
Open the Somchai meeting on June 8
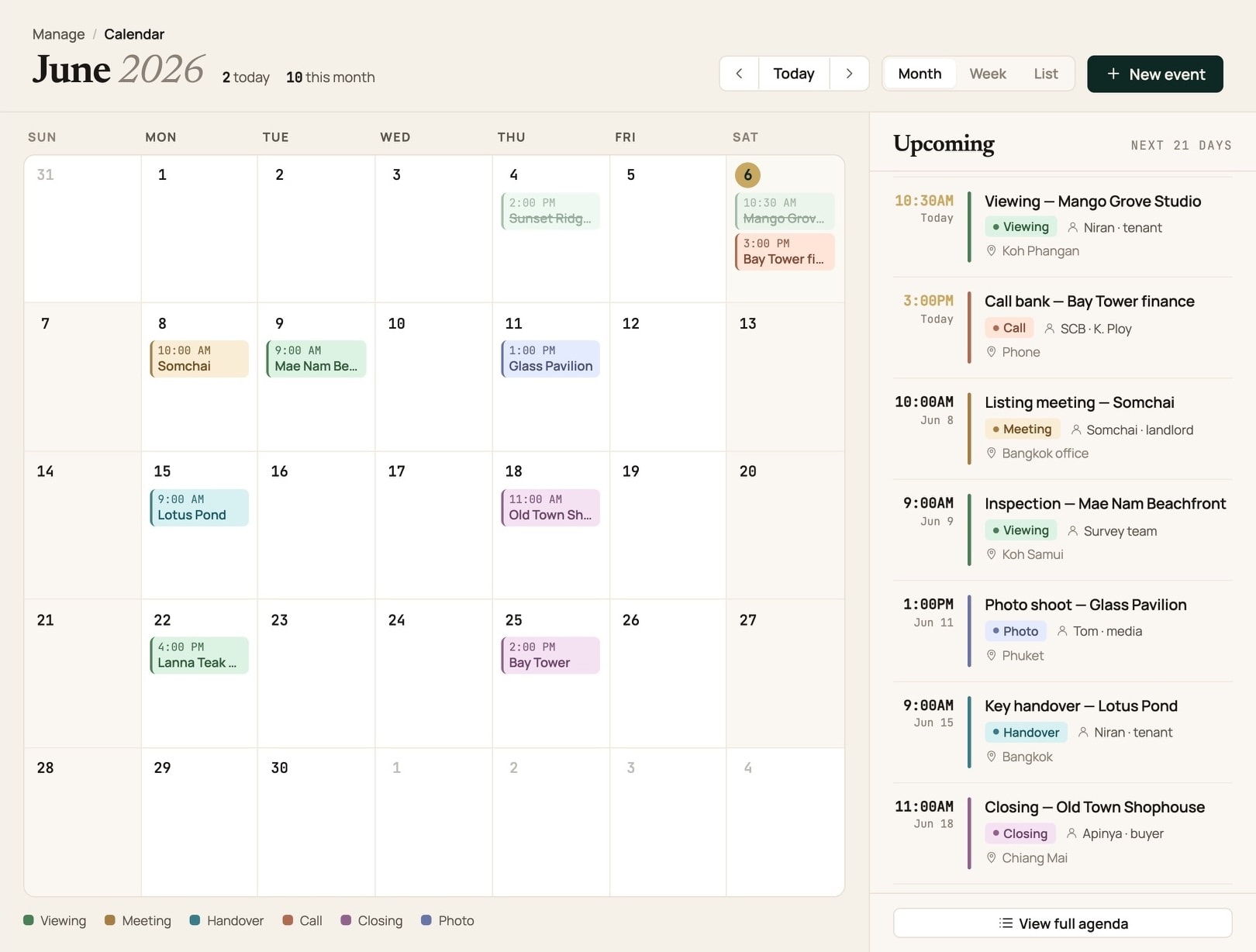(x=199, y=358)
